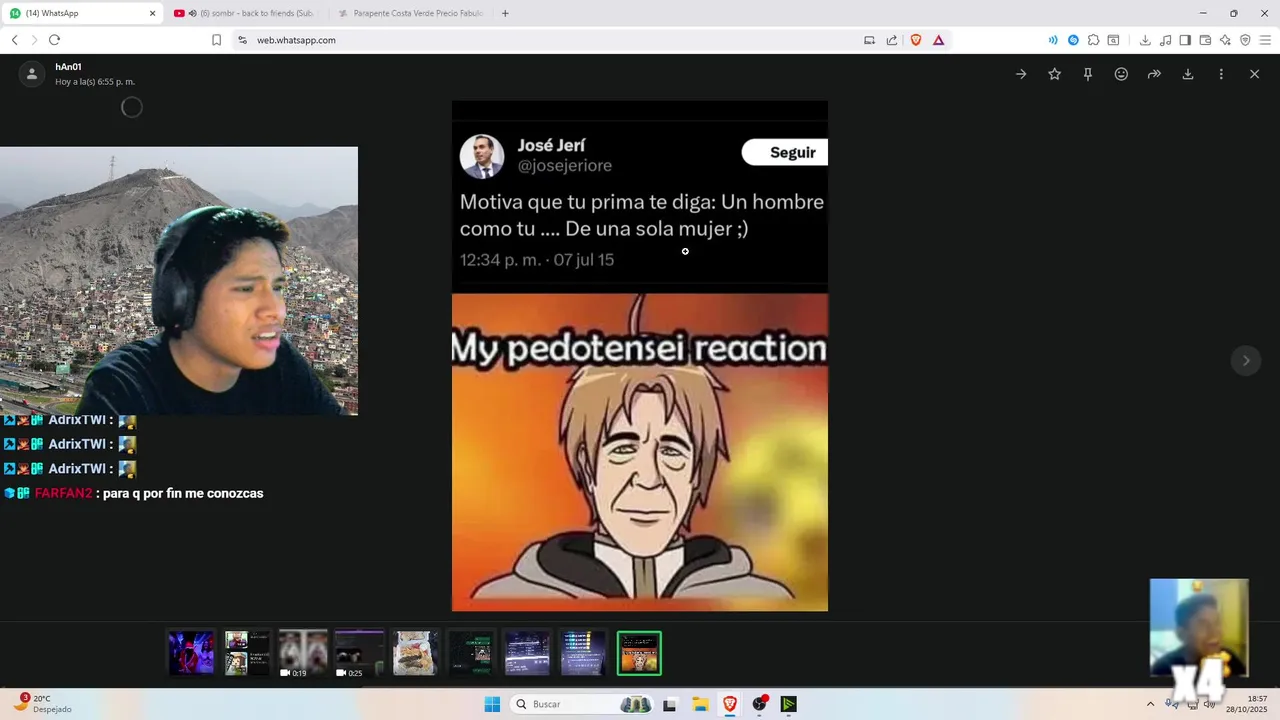Open a new browser tab
The height and width of the screenshot is (720, 1280).
click(x=505, y=13)
